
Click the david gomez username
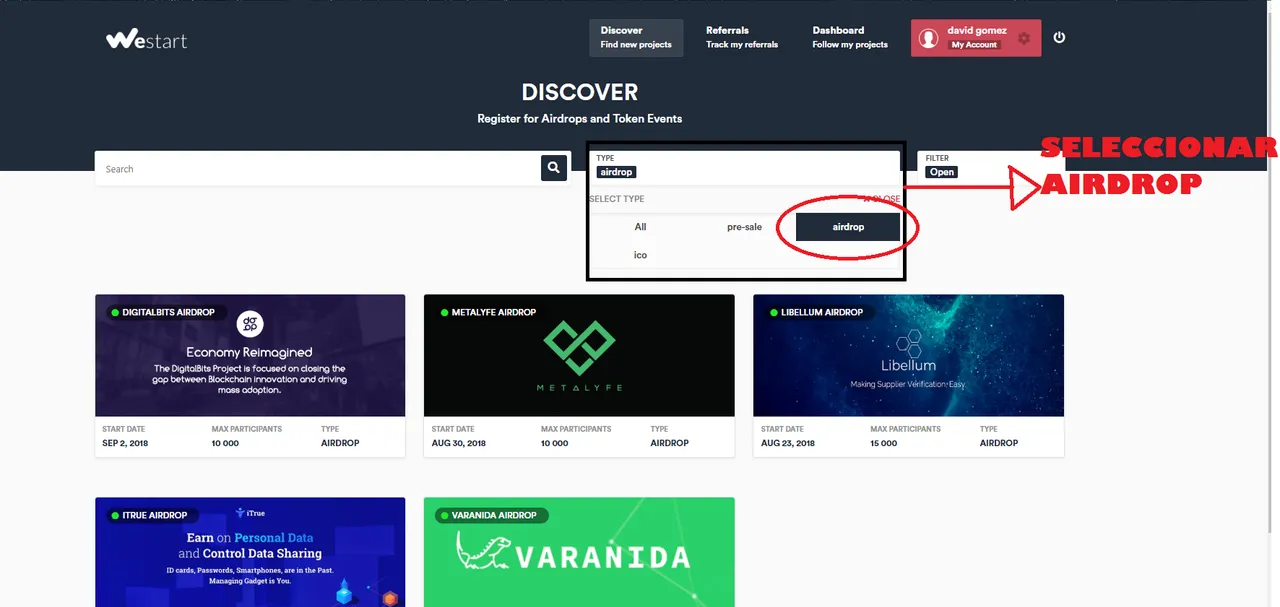[976, 31]
